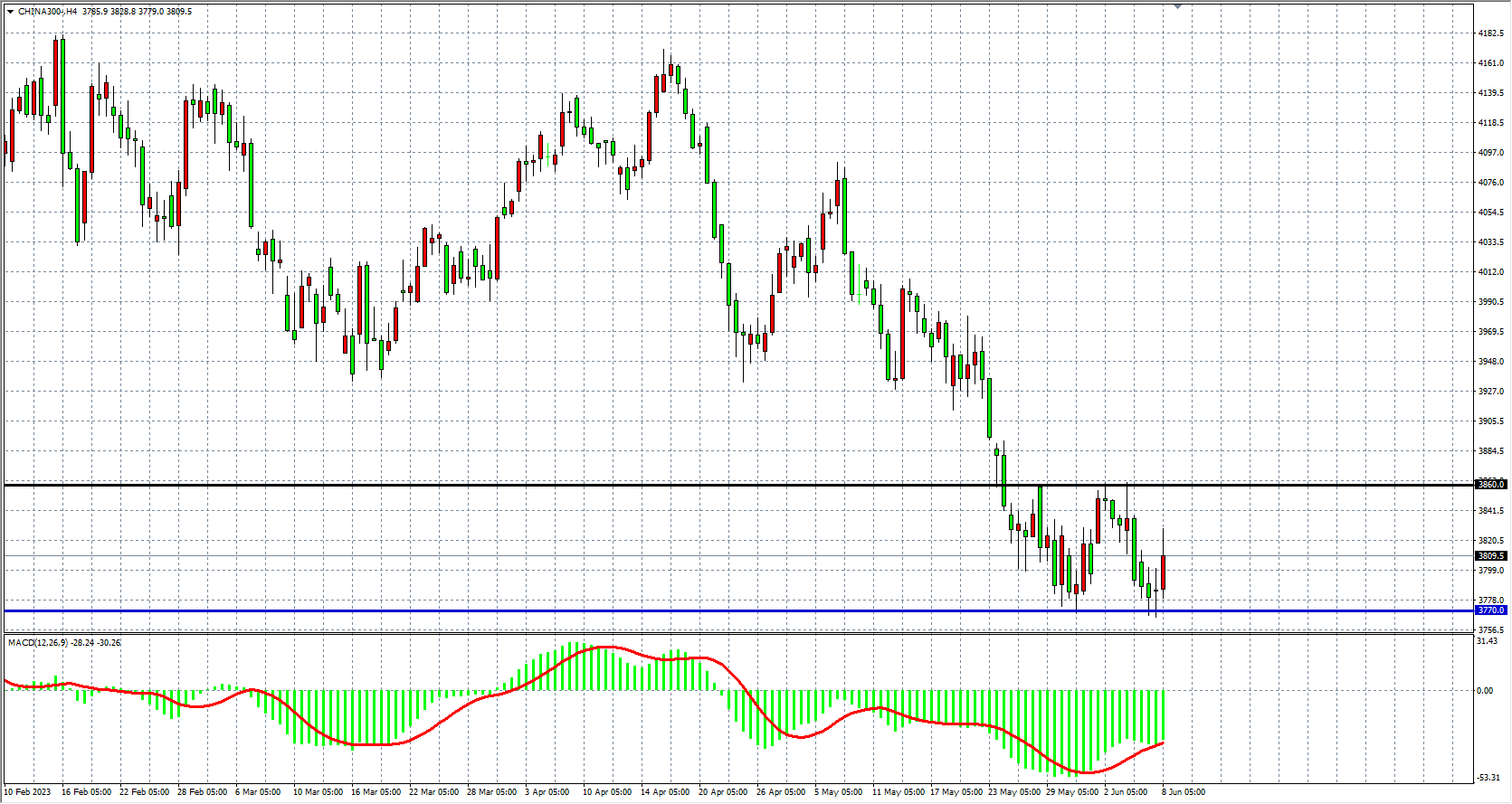1512x804 pixels.
Task: Click the 4182.5 price scale label
Action: pyautogui.click(x=1490, y=33)
